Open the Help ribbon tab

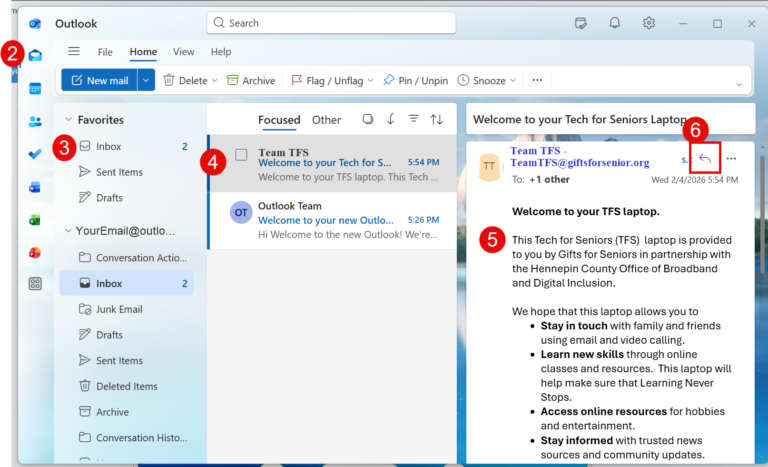(221, 51)
